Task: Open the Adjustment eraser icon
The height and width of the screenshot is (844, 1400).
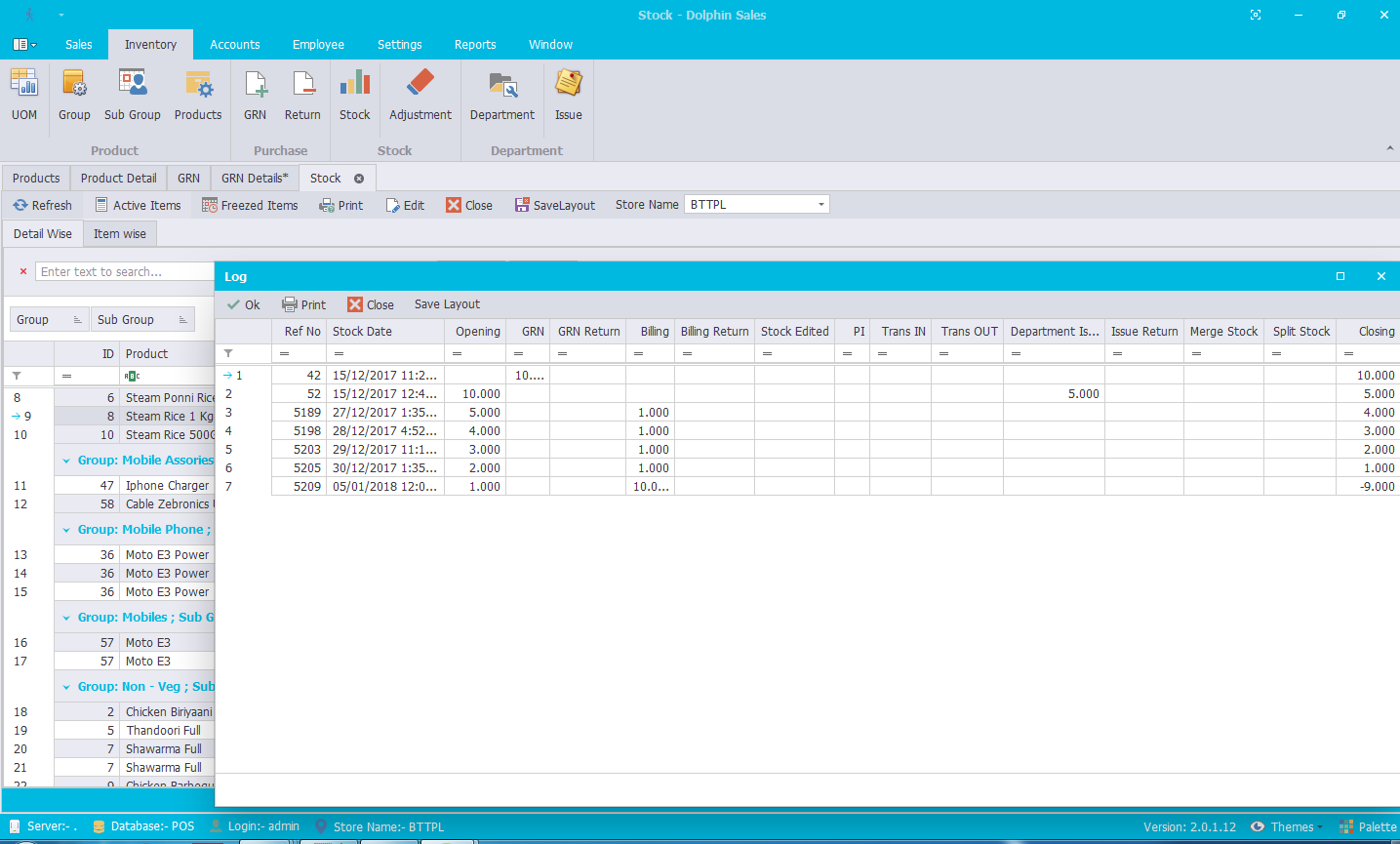Action: pyautogui.click(x=420, y=96)
